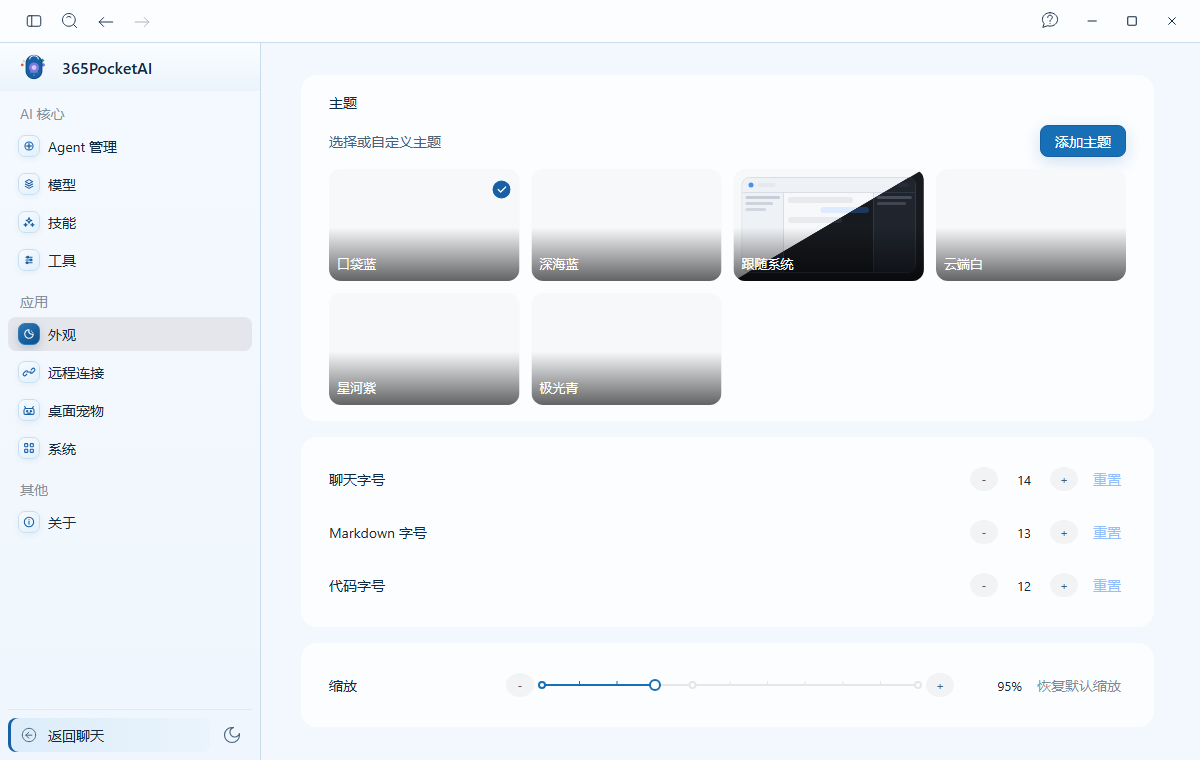Viewport: 1200px width, 760px height.
Task: Click the 缩放 slider's rightmost end point
Action: (917, 685)
